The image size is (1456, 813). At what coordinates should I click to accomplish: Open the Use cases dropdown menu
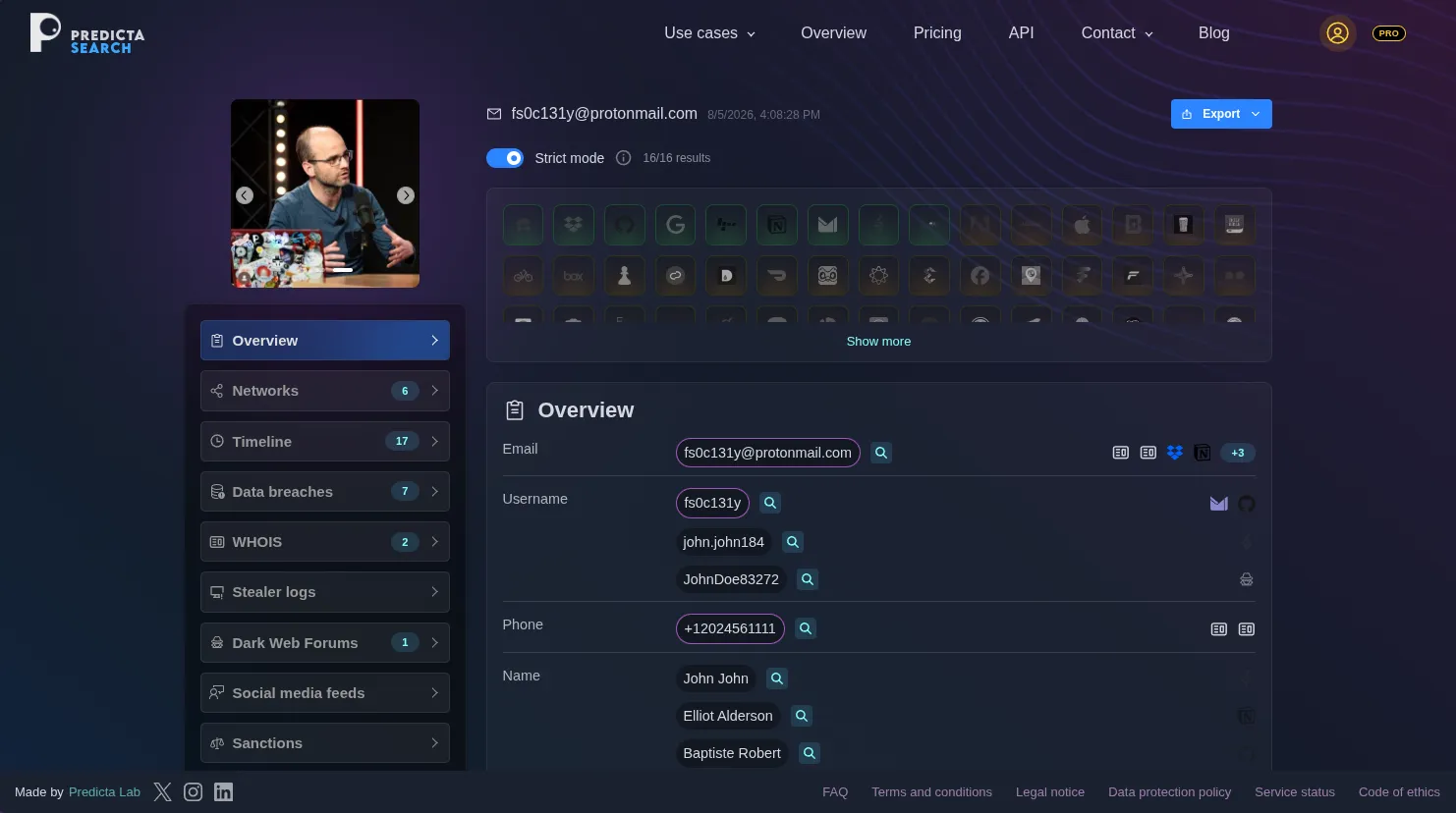click(710, 33)
